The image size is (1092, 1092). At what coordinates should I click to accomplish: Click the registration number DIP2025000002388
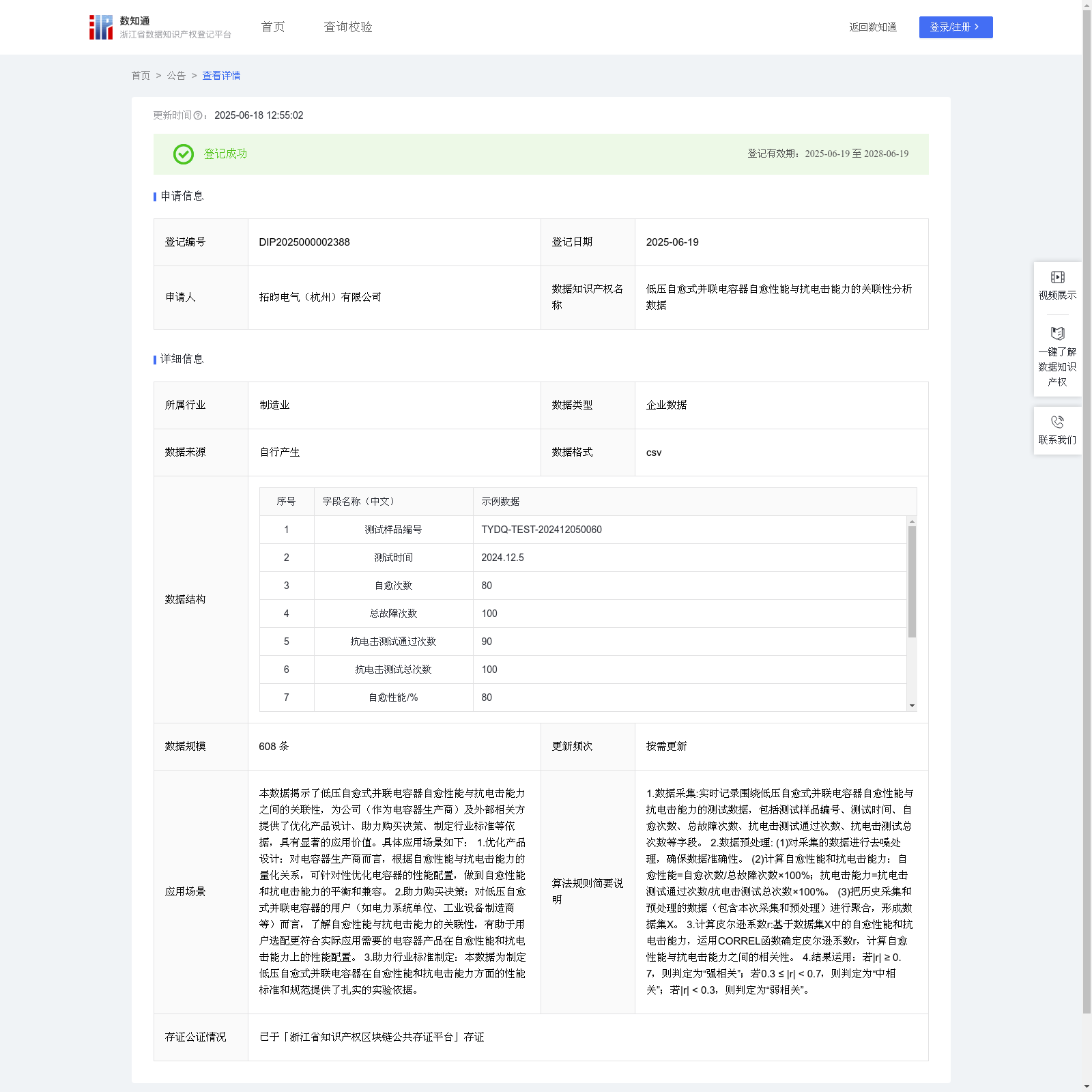coord(304,242)
